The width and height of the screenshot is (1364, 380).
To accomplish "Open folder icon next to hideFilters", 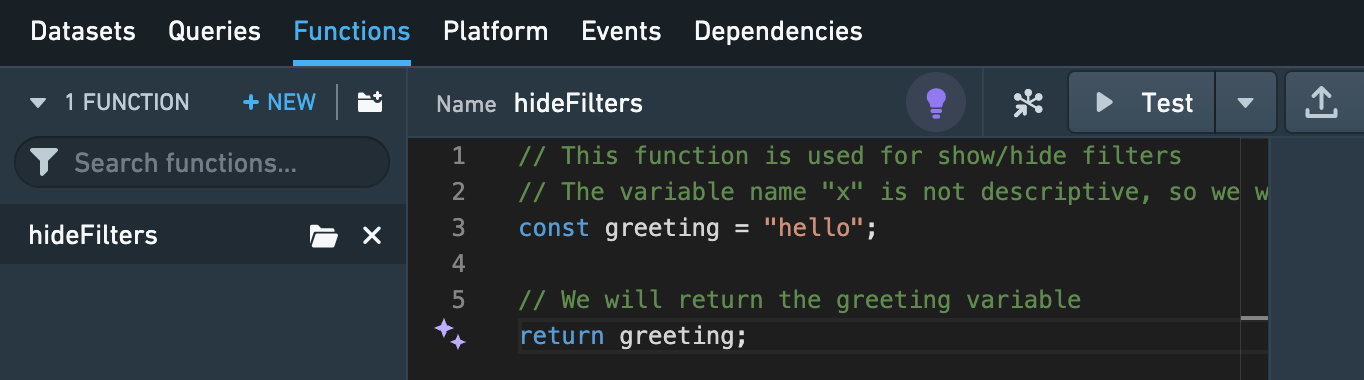I will (x=323, y=236).
